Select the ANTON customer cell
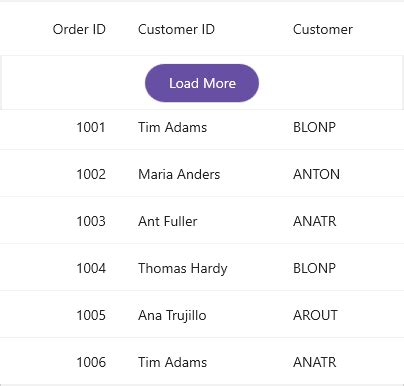Image resolution: width=404 pixels, height=386 pixels. coord(316,174)
